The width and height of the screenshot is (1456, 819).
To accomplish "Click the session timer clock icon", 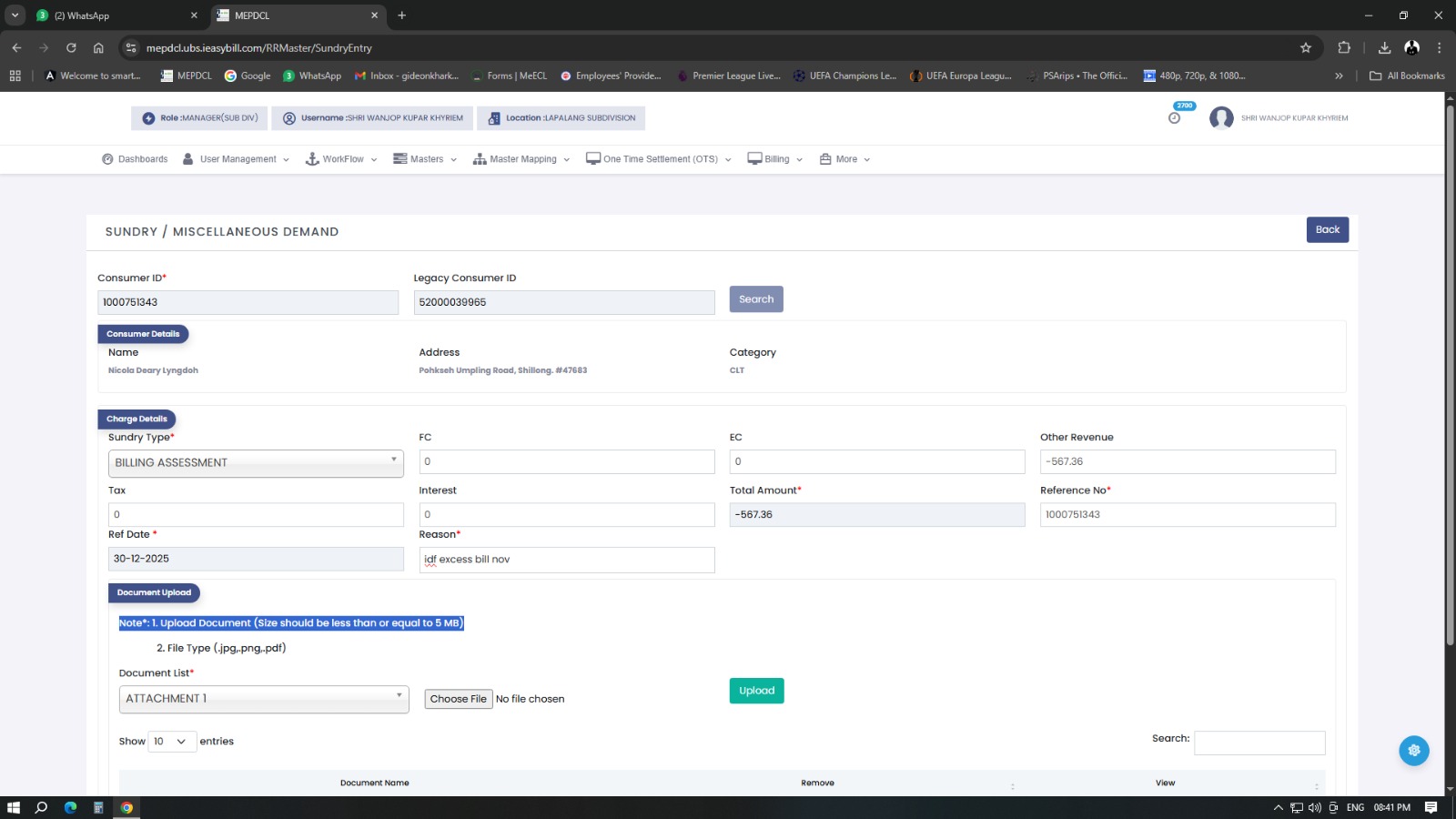I will pos(1174,117).
